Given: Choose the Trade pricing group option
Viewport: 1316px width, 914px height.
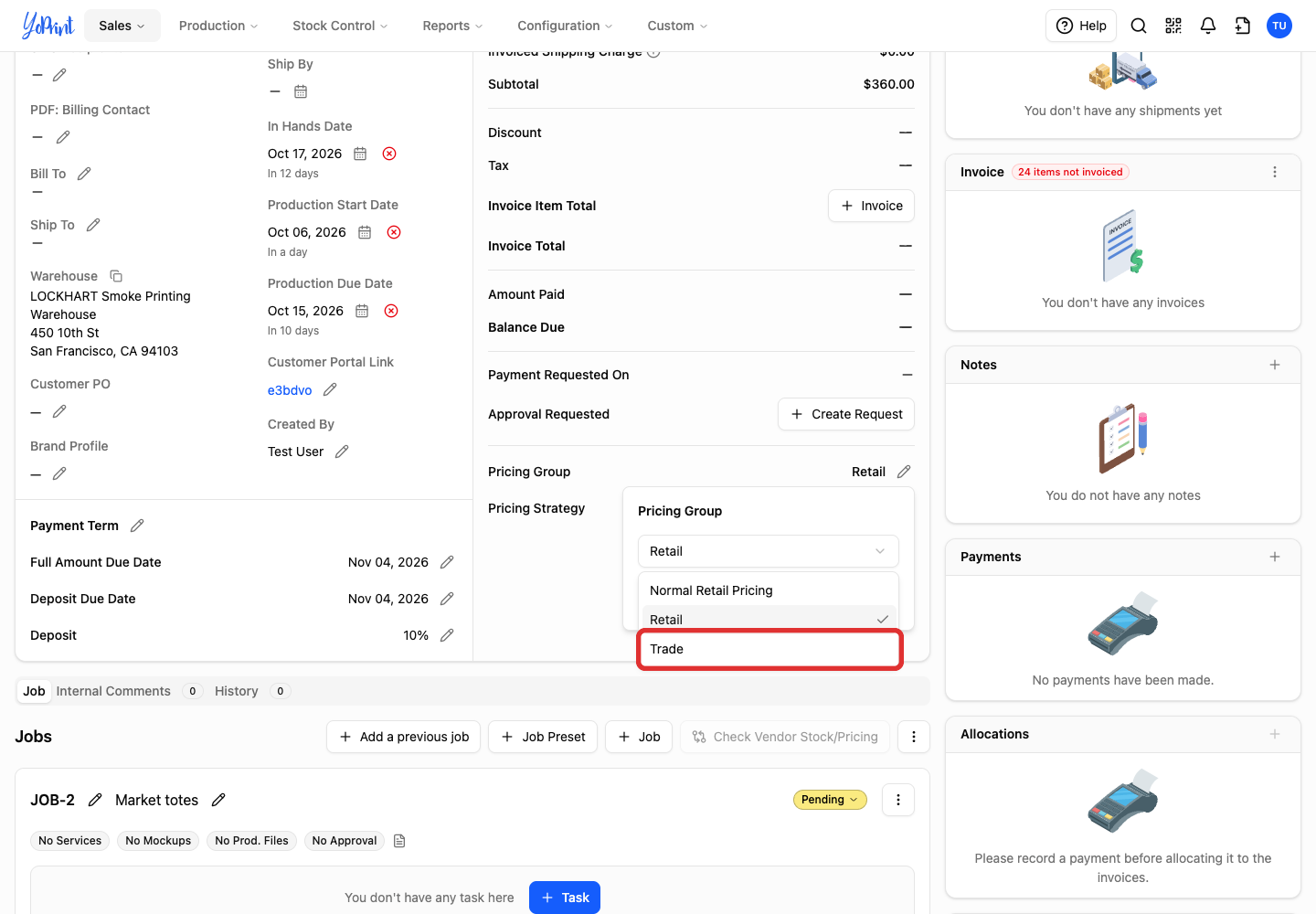Looking at the screenshot, I should [x=769, y=649].
